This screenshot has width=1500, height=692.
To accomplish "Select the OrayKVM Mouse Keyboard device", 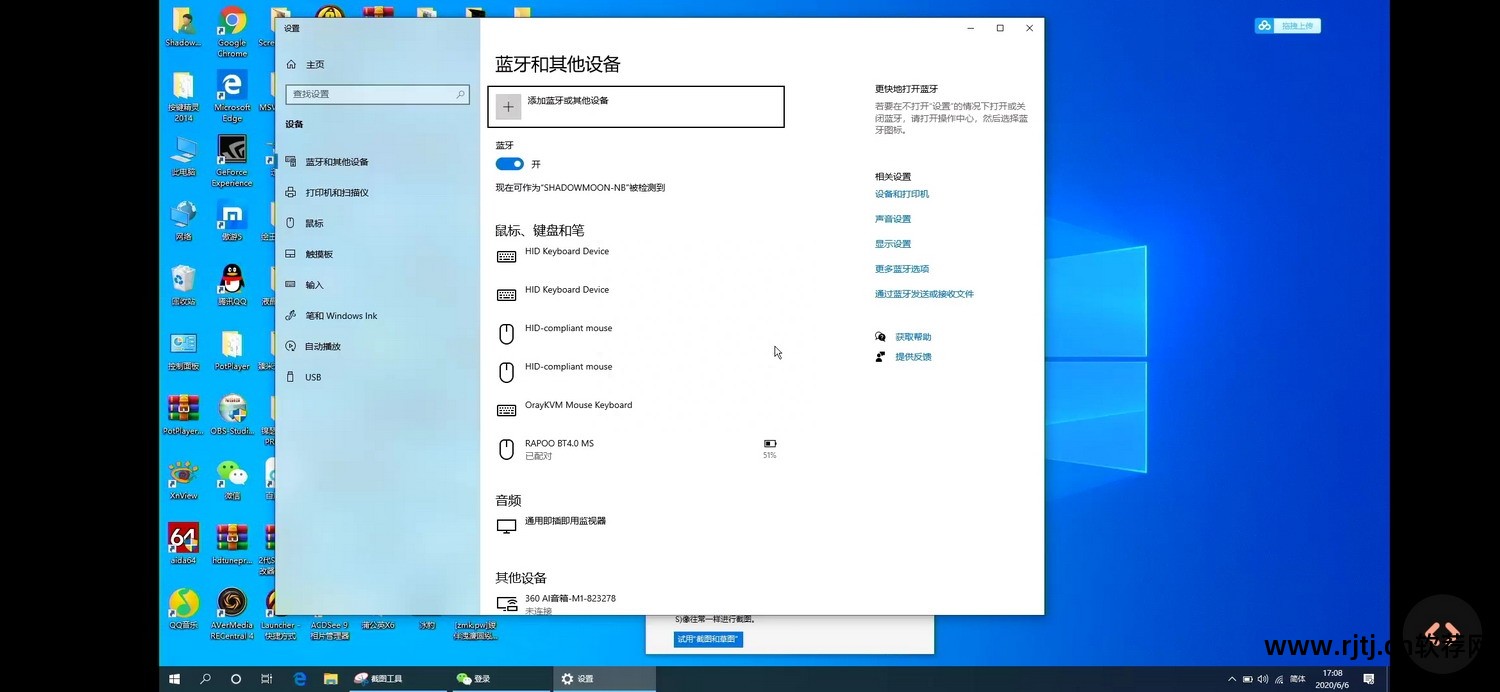I will coord(578,406).
